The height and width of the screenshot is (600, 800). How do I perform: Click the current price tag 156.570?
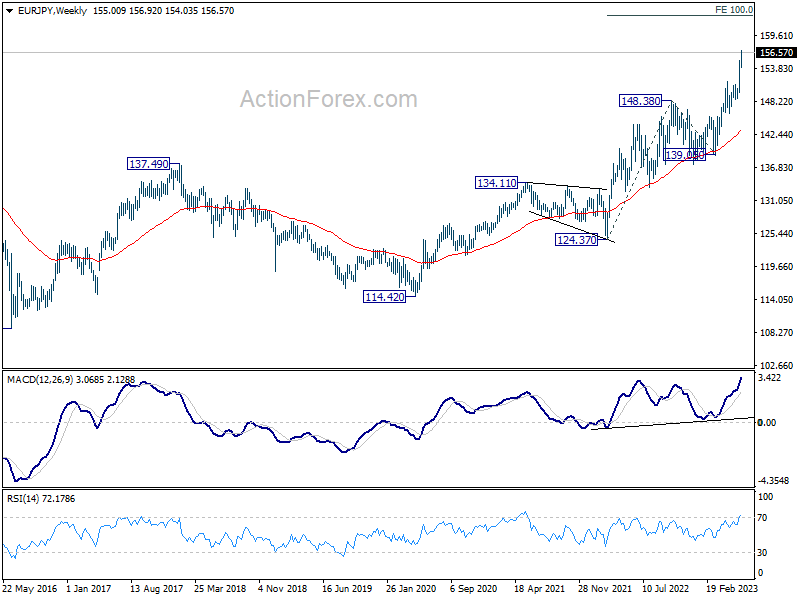(x=776, y=53)
